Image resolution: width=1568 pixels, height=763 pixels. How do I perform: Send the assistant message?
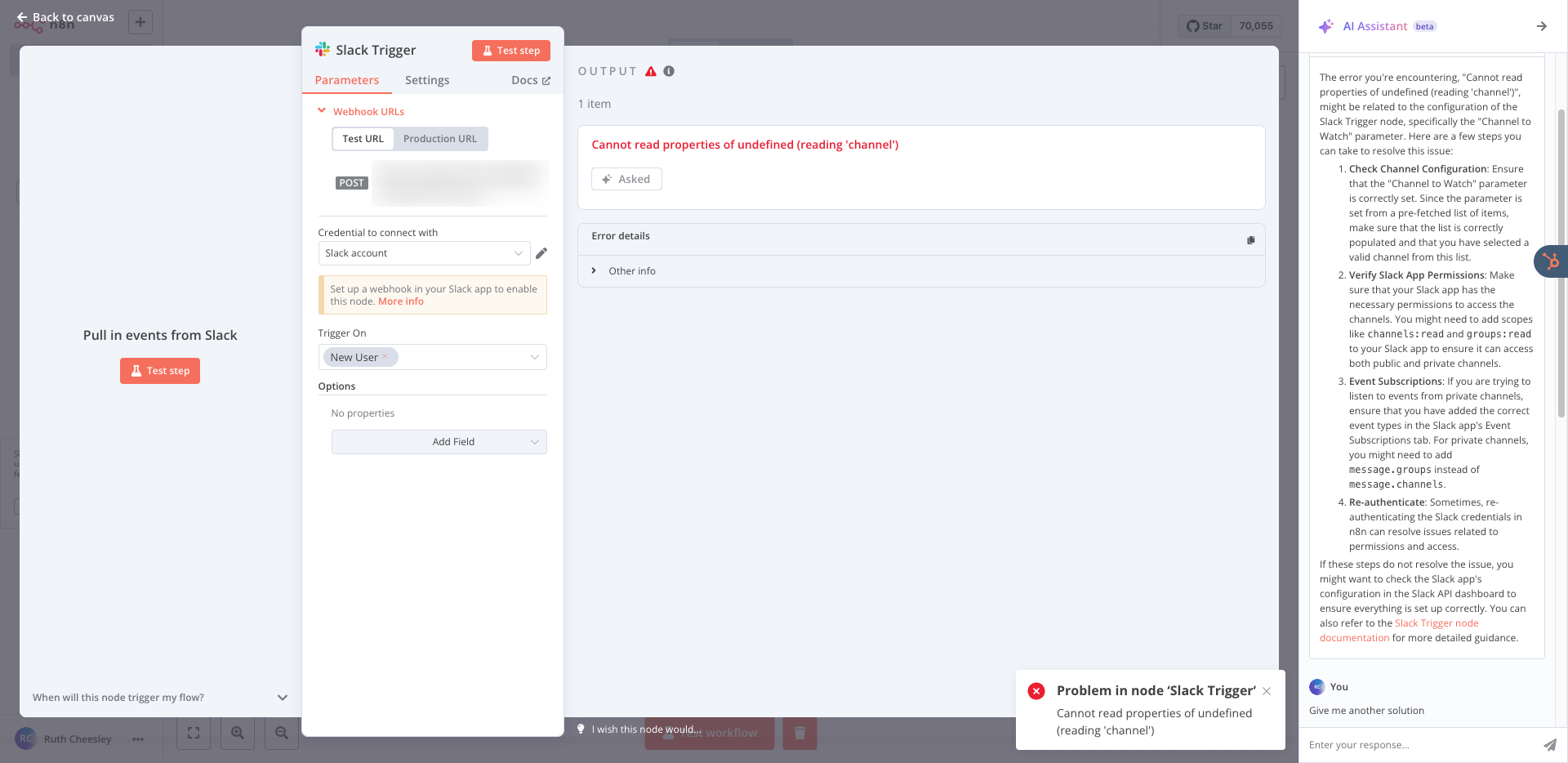(1549, 745)
